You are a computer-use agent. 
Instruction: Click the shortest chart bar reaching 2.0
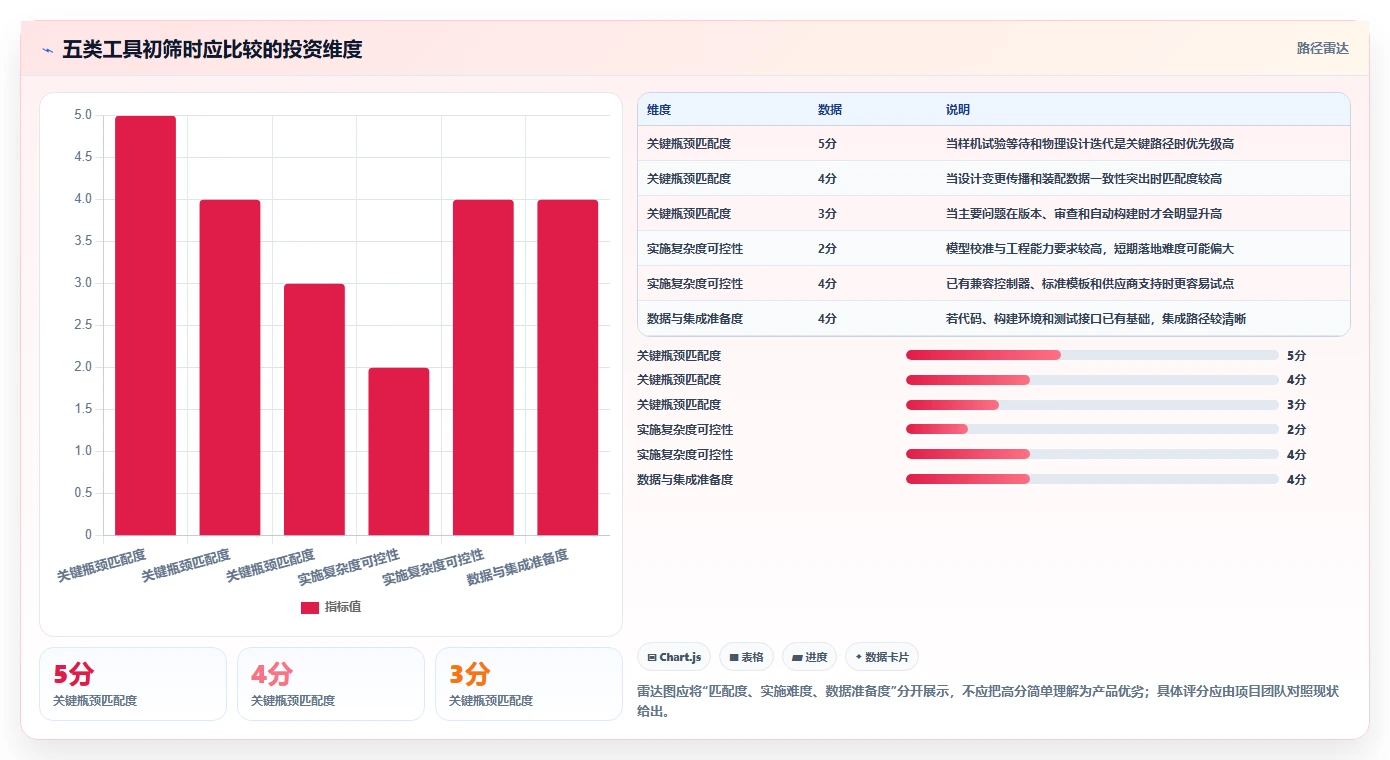(x=399, y=451)
